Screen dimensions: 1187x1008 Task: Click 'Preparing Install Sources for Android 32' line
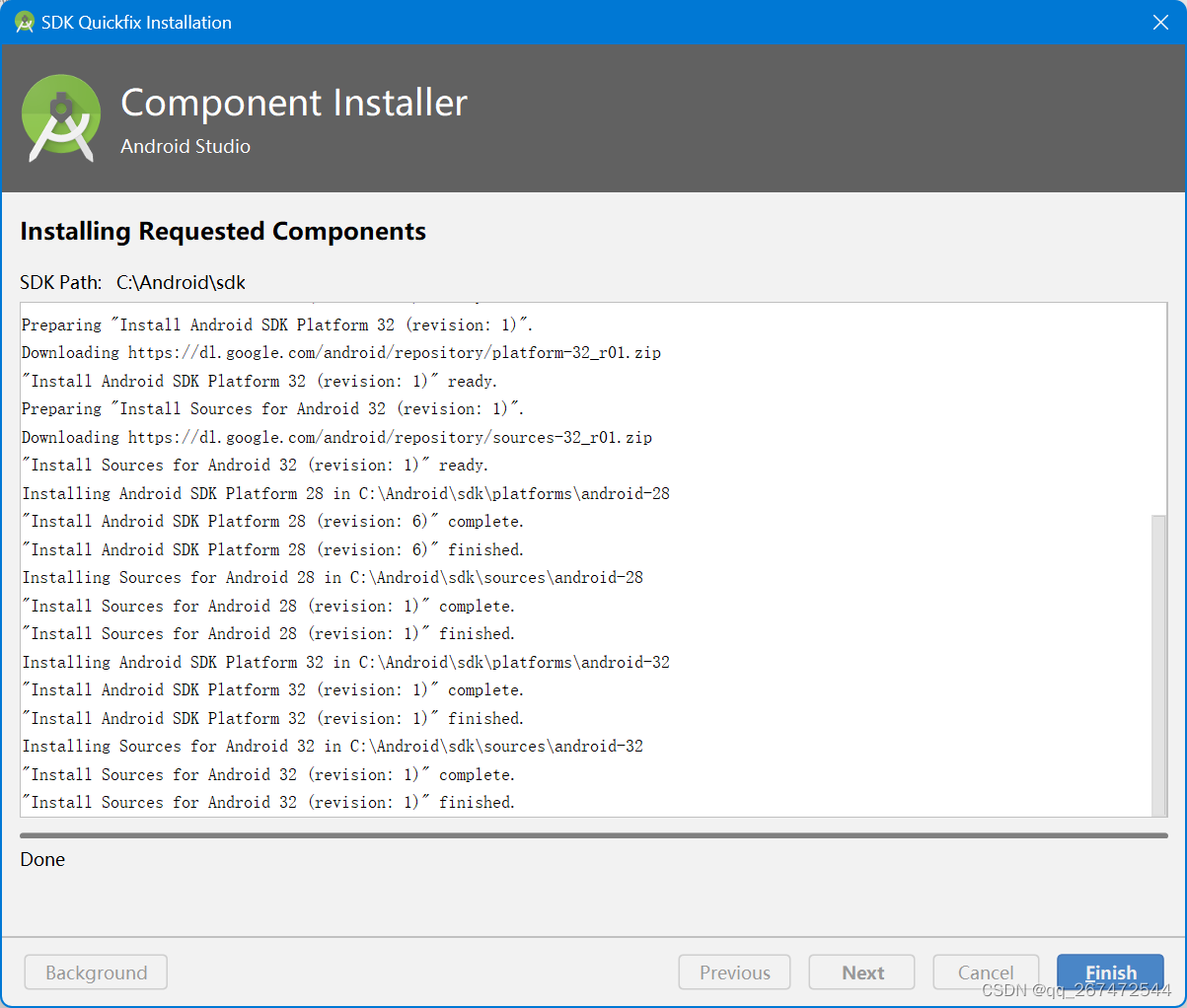tap(273, 408)
